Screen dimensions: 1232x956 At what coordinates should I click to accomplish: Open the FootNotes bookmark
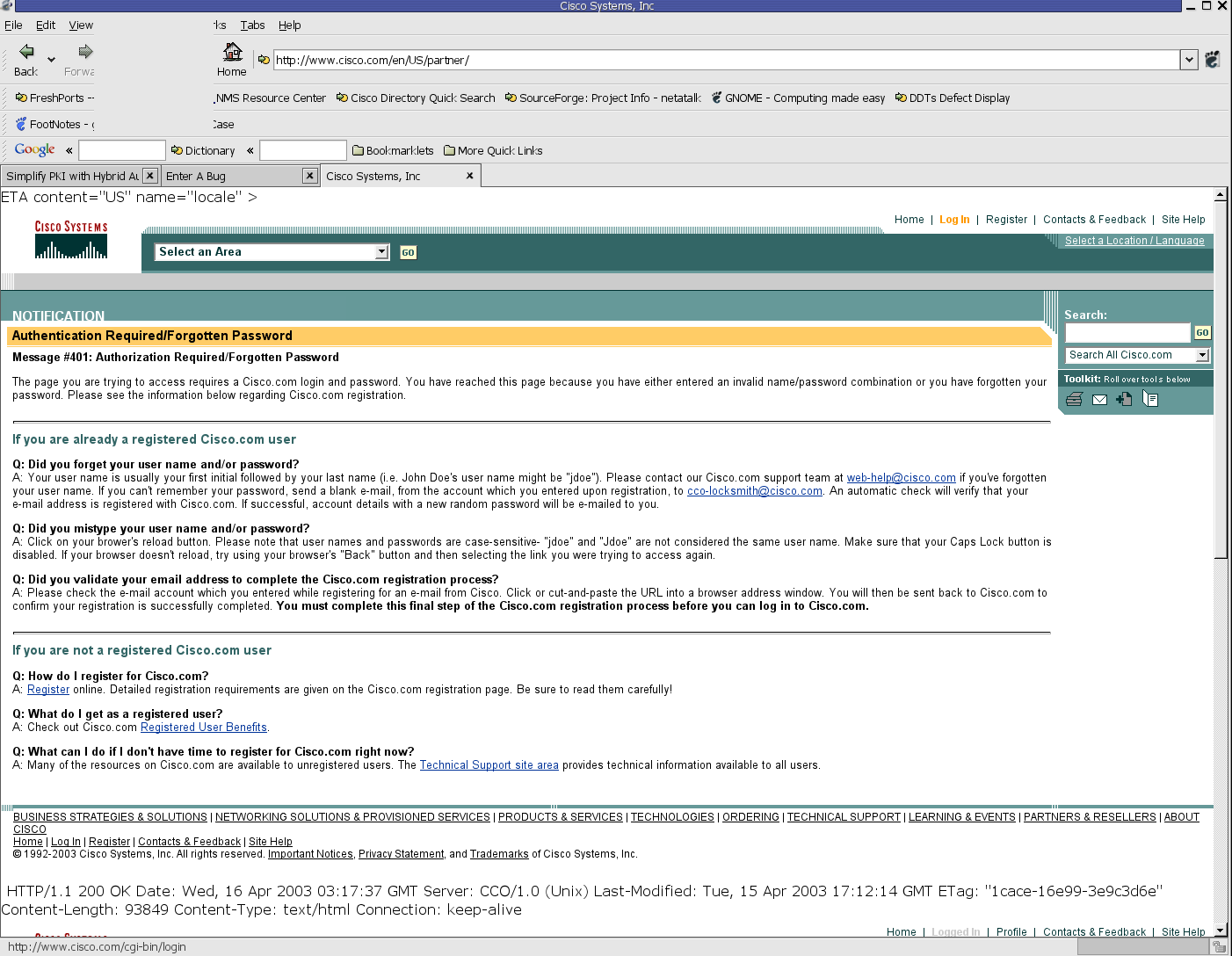54,125
